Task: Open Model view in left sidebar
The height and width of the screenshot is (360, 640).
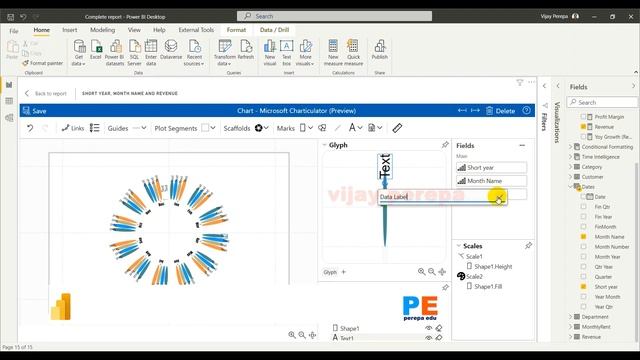Action: (x=9, y=118)
